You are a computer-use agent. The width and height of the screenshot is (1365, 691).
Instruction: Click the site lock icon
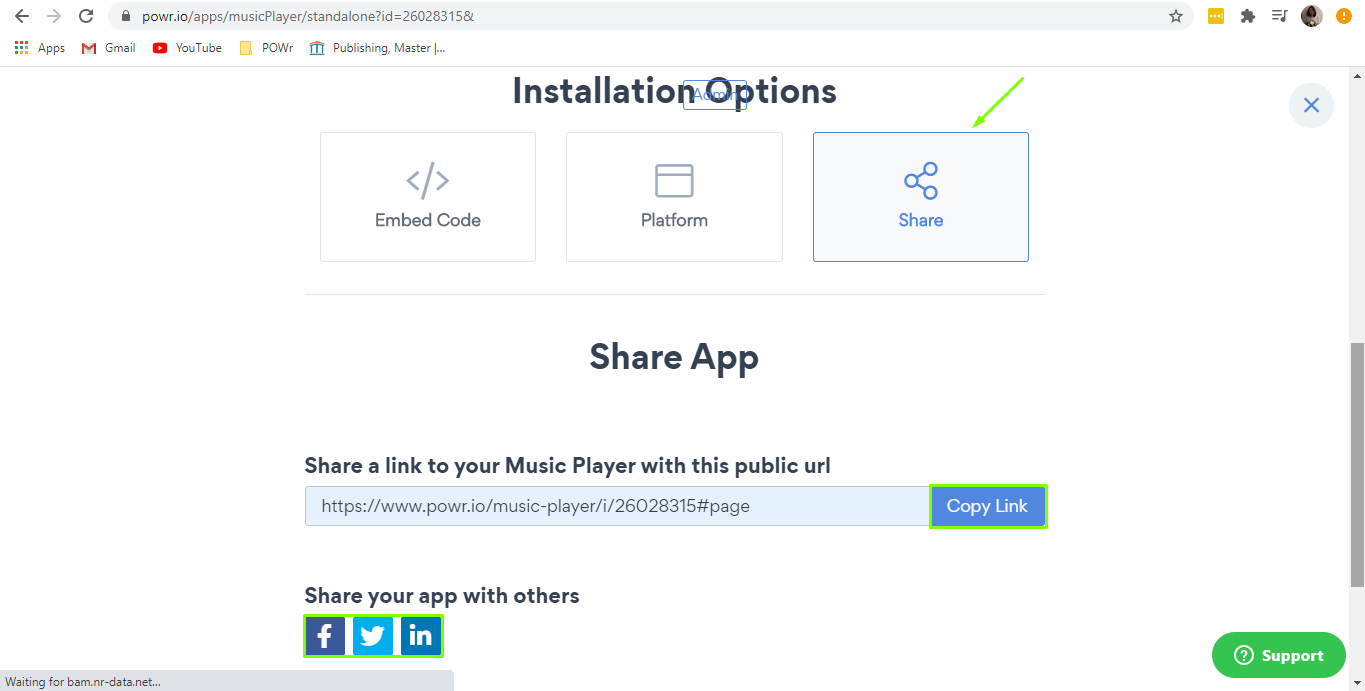click(x=125, y=16)
